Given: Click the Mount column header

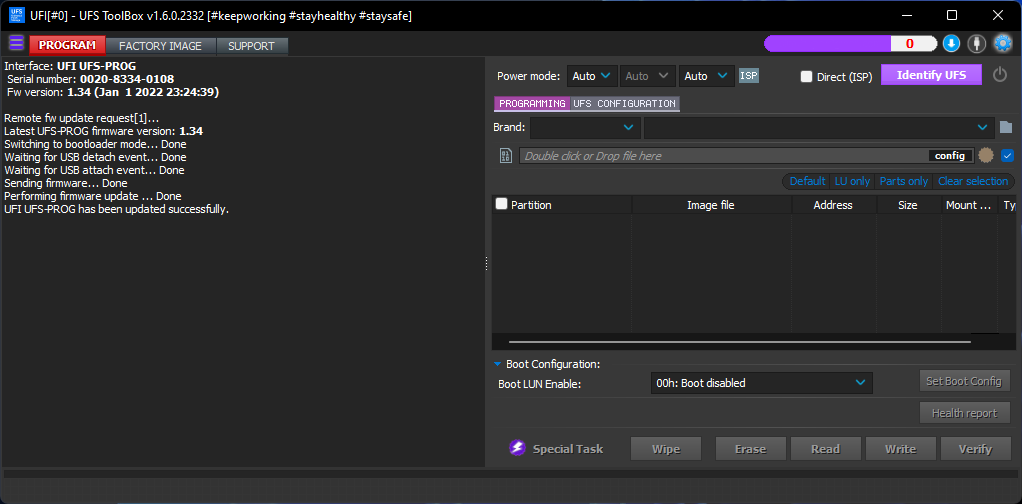Looking at the screenshot, I should [970, 205].
